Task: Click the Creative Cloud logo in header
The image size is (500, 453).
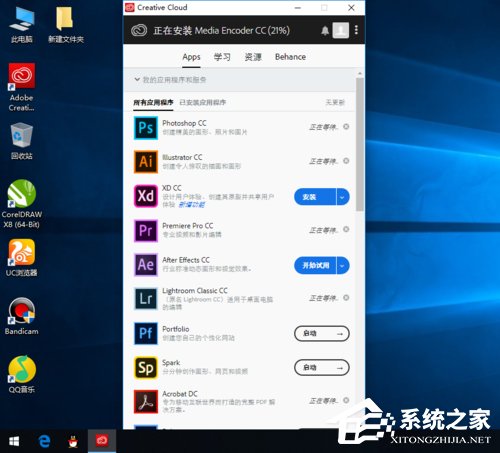Action: [x=139, y=31]
